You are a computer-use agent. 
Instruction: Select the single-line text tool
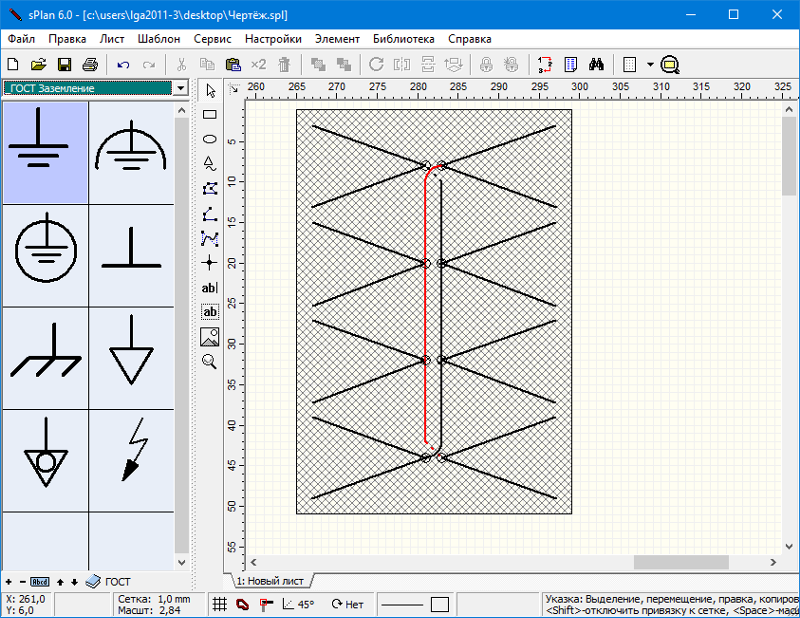pos(210,288)
